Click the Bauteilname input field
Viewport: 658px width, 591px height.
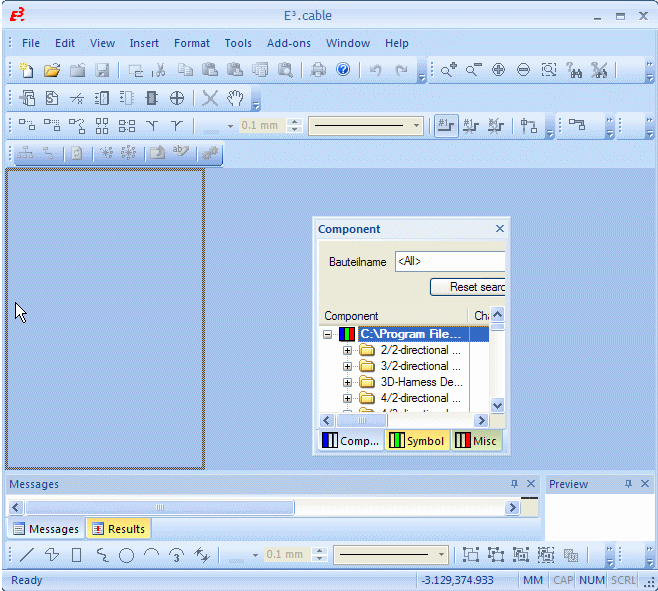(x=450, y=262)
